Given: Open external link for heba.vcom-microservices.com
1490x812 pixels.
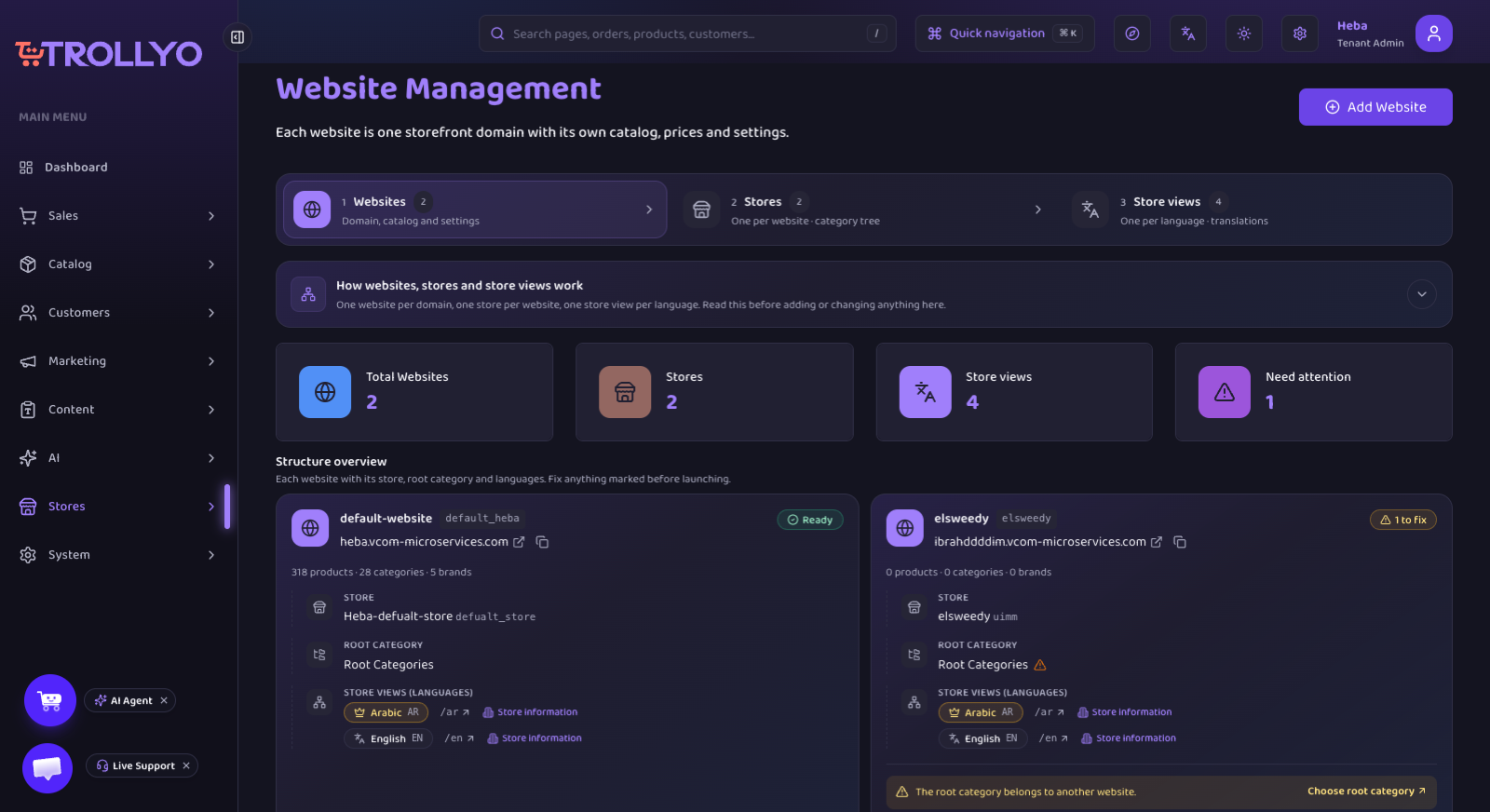Looking at the screenshot, I should coord(519,542).
